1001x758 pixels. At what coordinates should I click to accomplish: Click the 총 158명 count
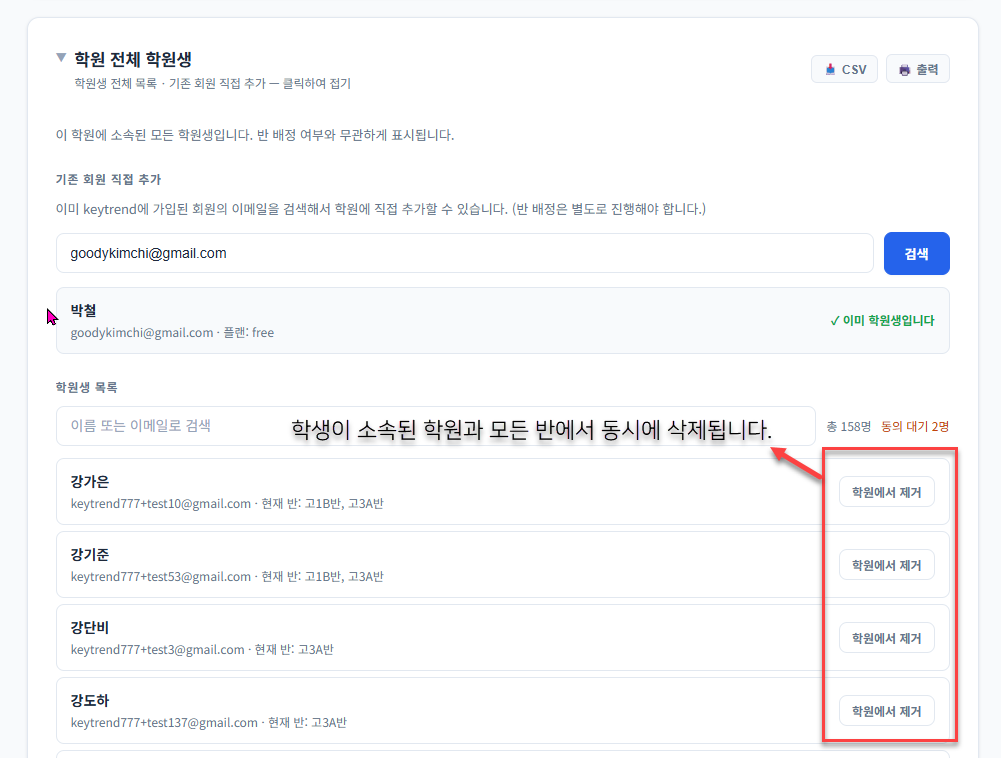point(848,426)
